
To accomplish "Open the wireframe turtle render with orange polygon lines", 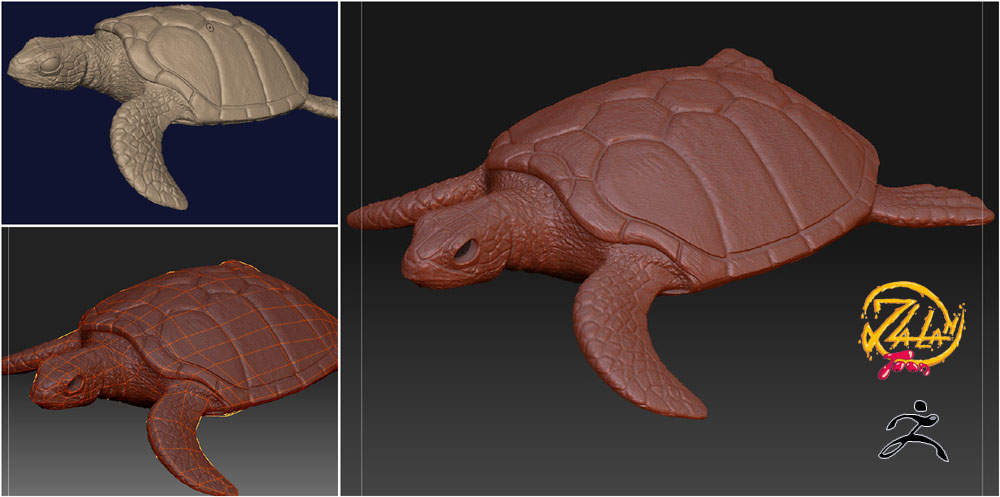I will point(169,361).
